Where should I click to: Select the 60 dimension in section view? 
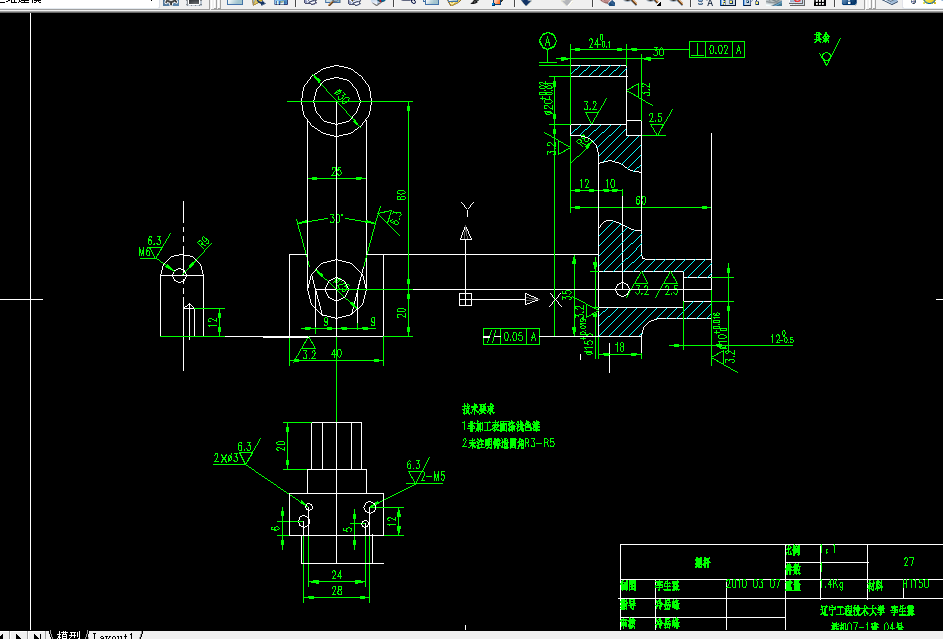coord(640,200)
